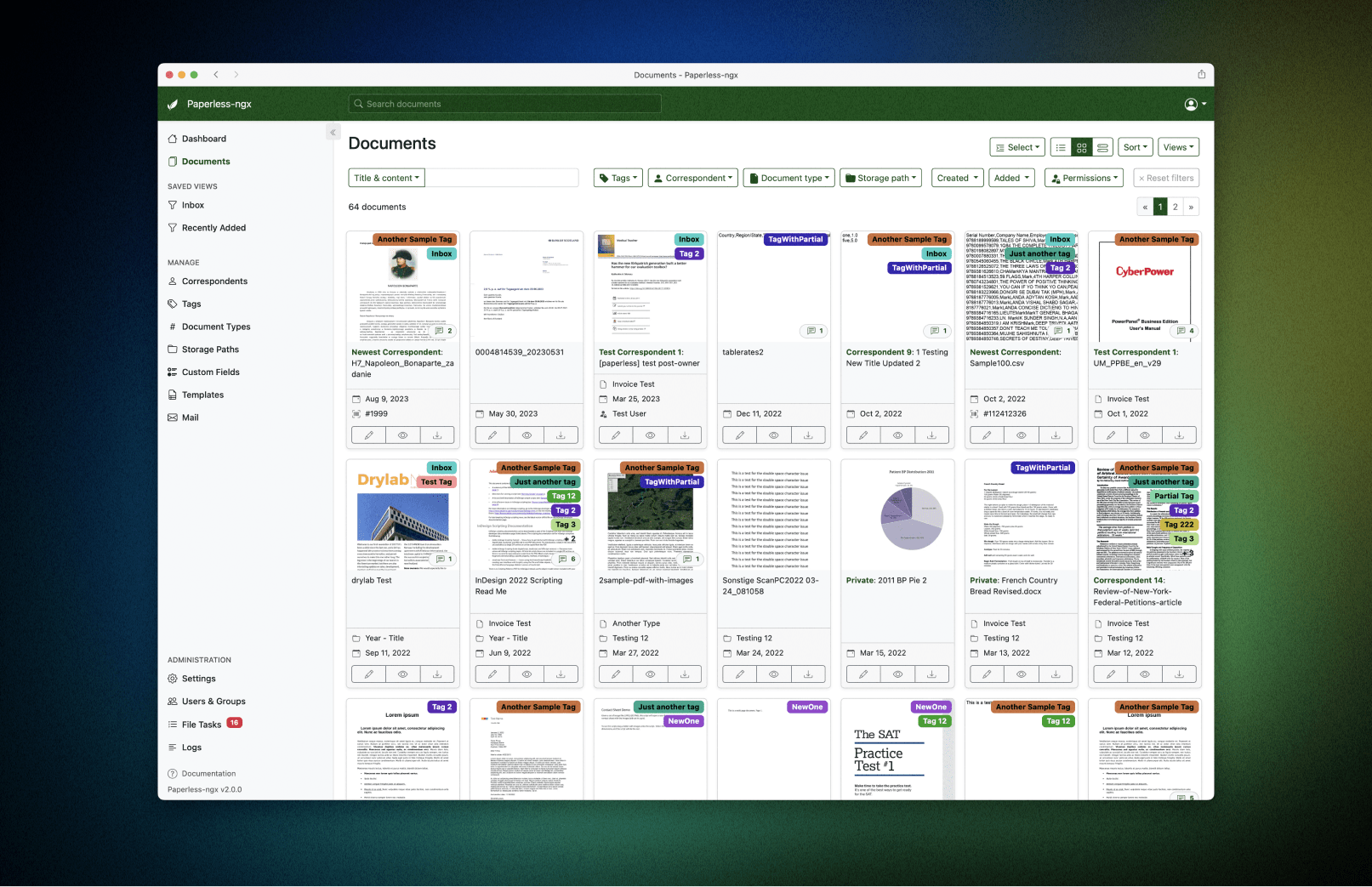
Task: Open the Tags filter dropdown
Action: [x=618, y=178]
